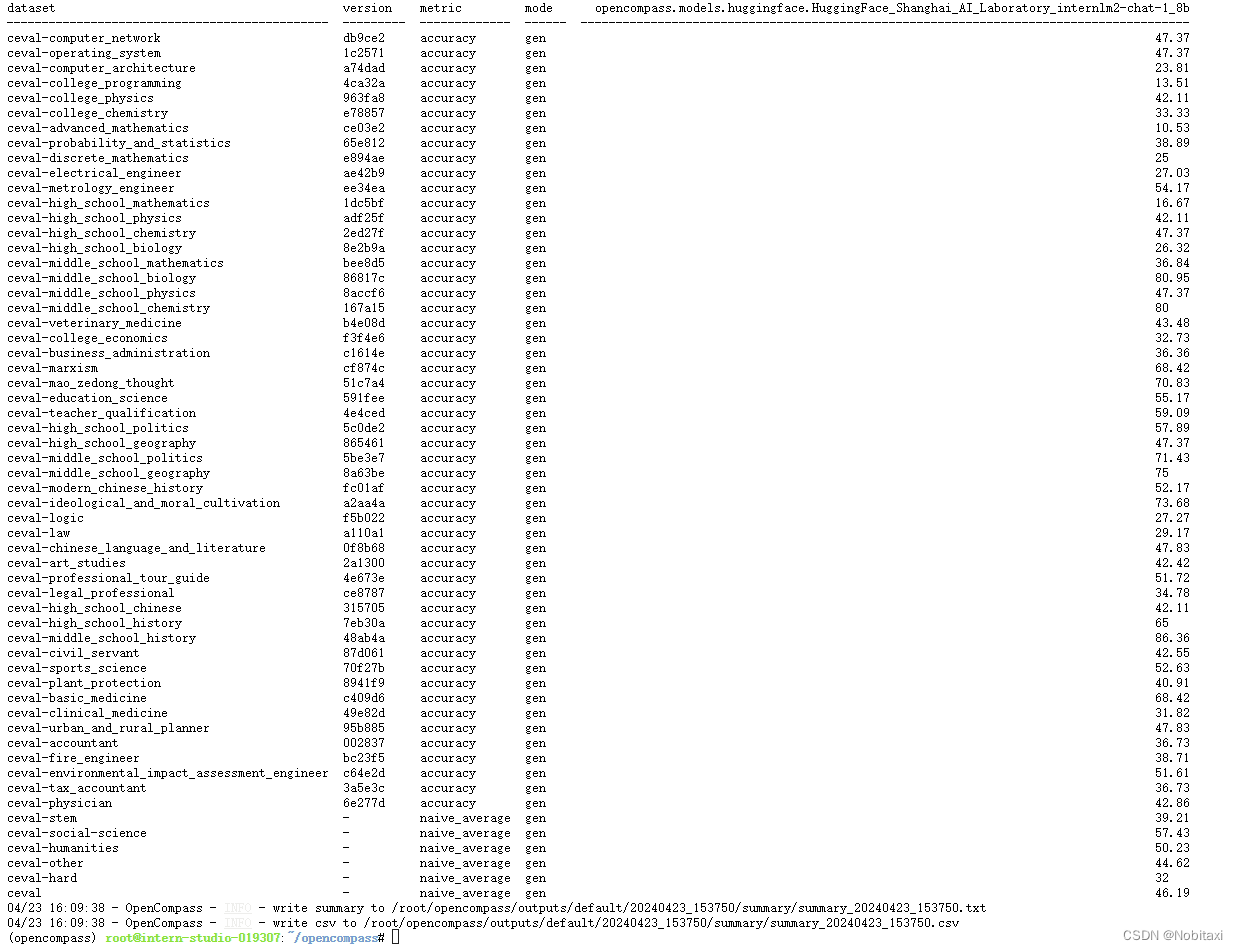Click score 57.43 for ceval-social-science
Image resolution: width=1238 pixels, height=950 pixels.
(1172, 833)
